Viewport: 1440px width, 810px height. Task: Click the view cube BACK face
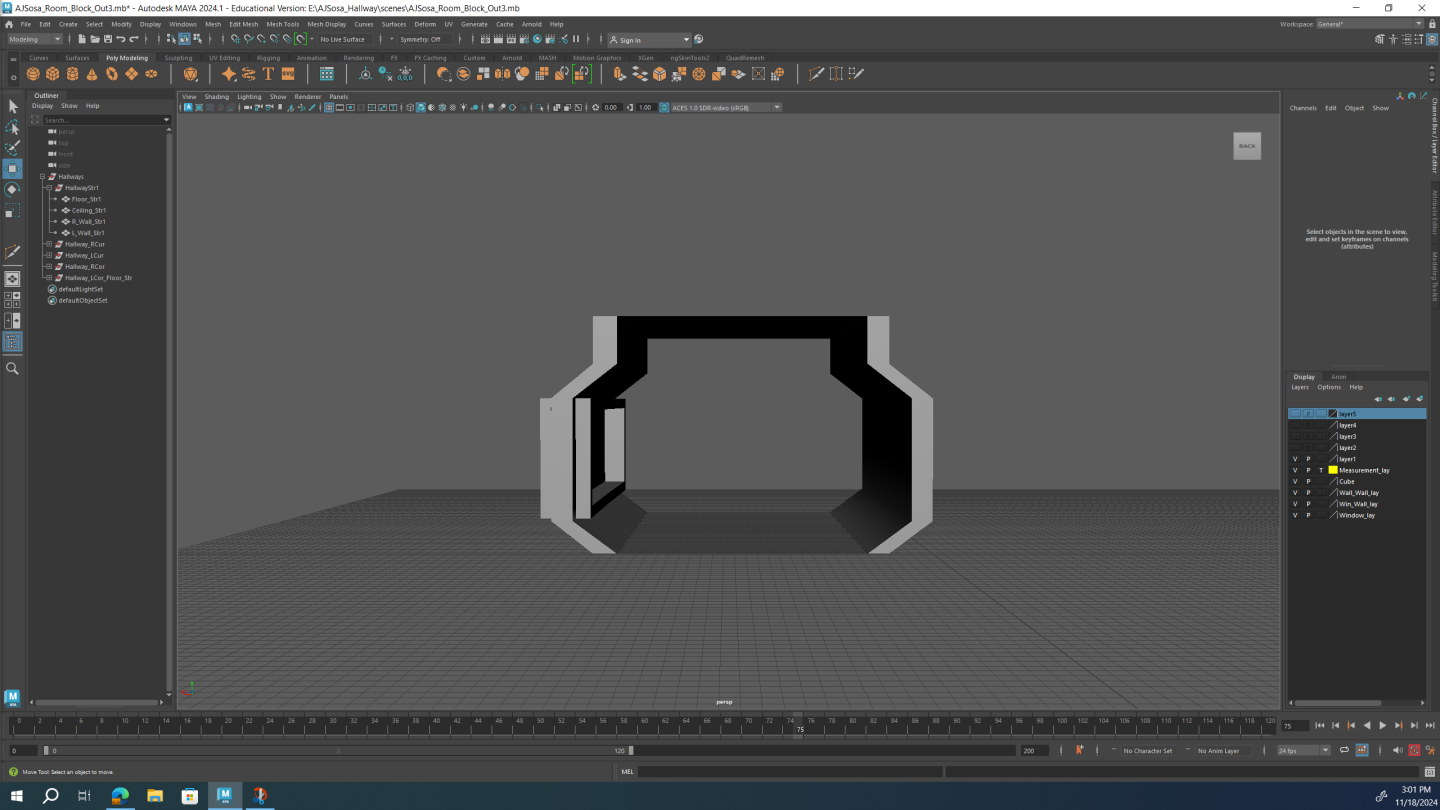pyautogui.click(x=1247, y=146)
